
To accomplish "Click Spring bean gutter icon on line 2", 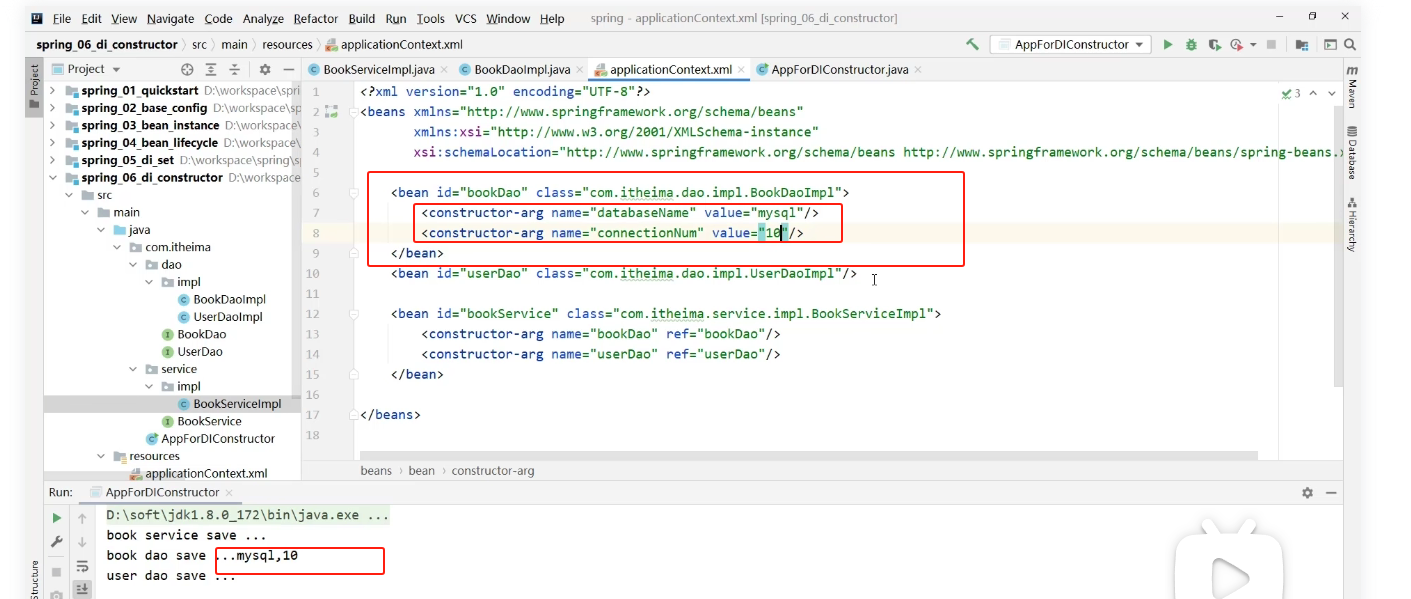I will (333, 112).
